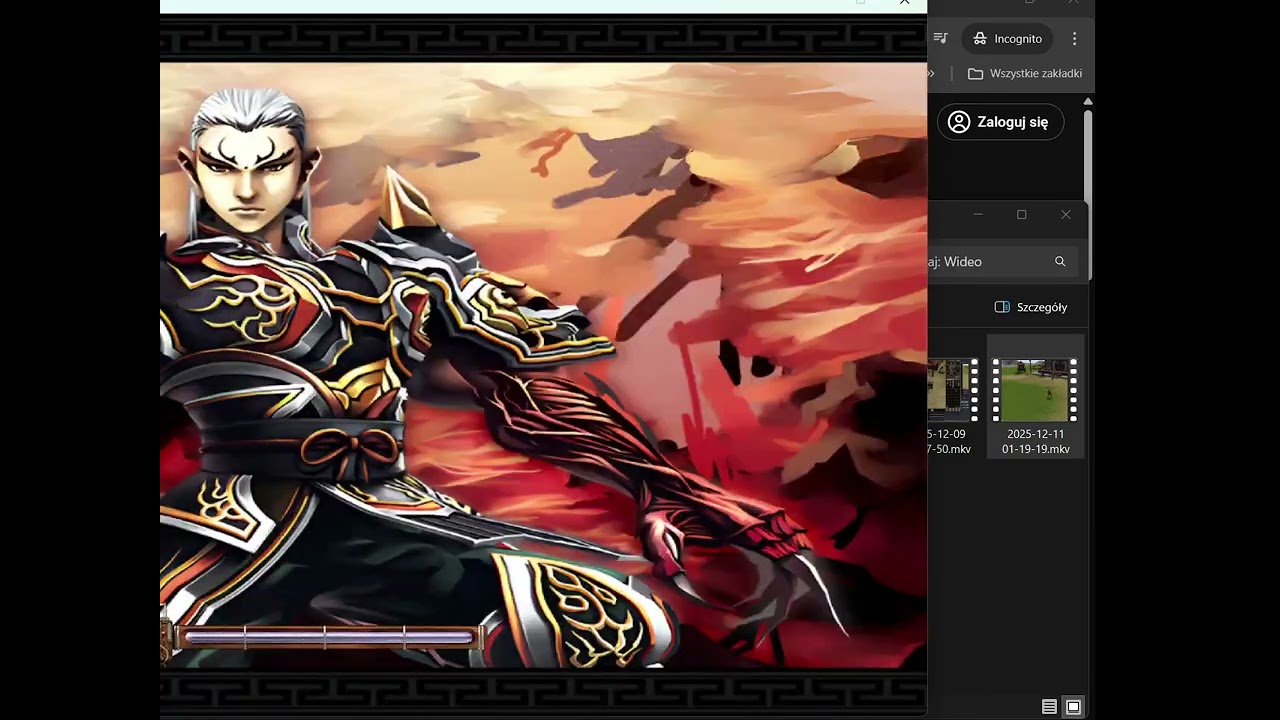Click the Incognito profile button in Chrome
This screenshot has width=1280, height=720.
coord(1007,38)
